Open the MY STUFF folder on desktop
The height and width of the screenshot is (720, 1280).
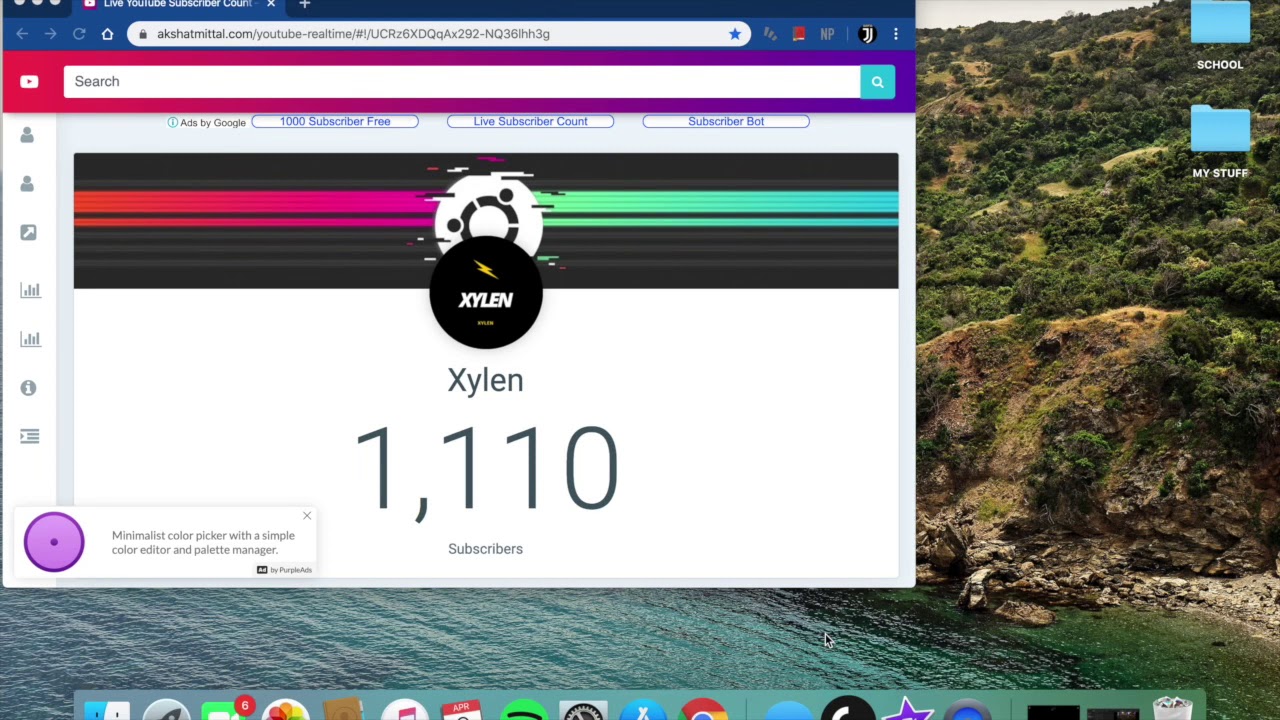point(1220,143)
